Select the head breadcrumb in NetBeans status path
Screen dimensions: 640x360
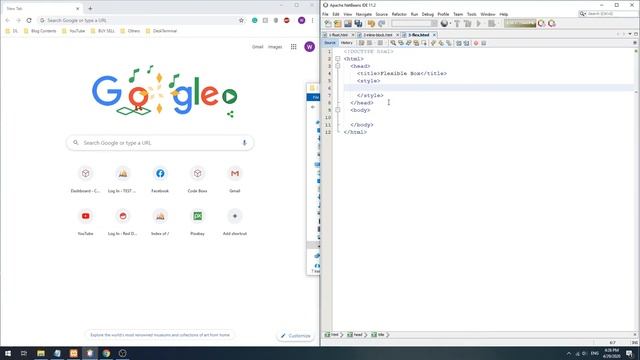point(355,335)
